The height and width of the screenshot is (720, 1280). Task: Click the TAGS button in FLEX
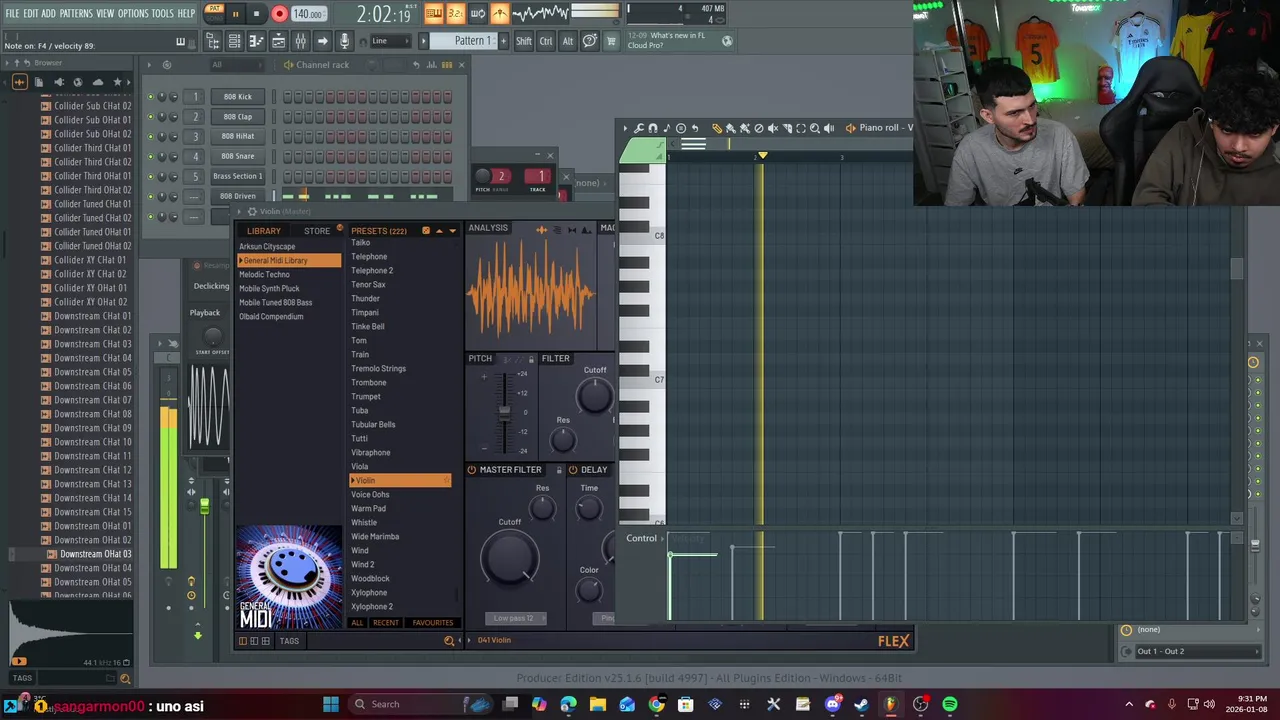(x=289, y=641)
